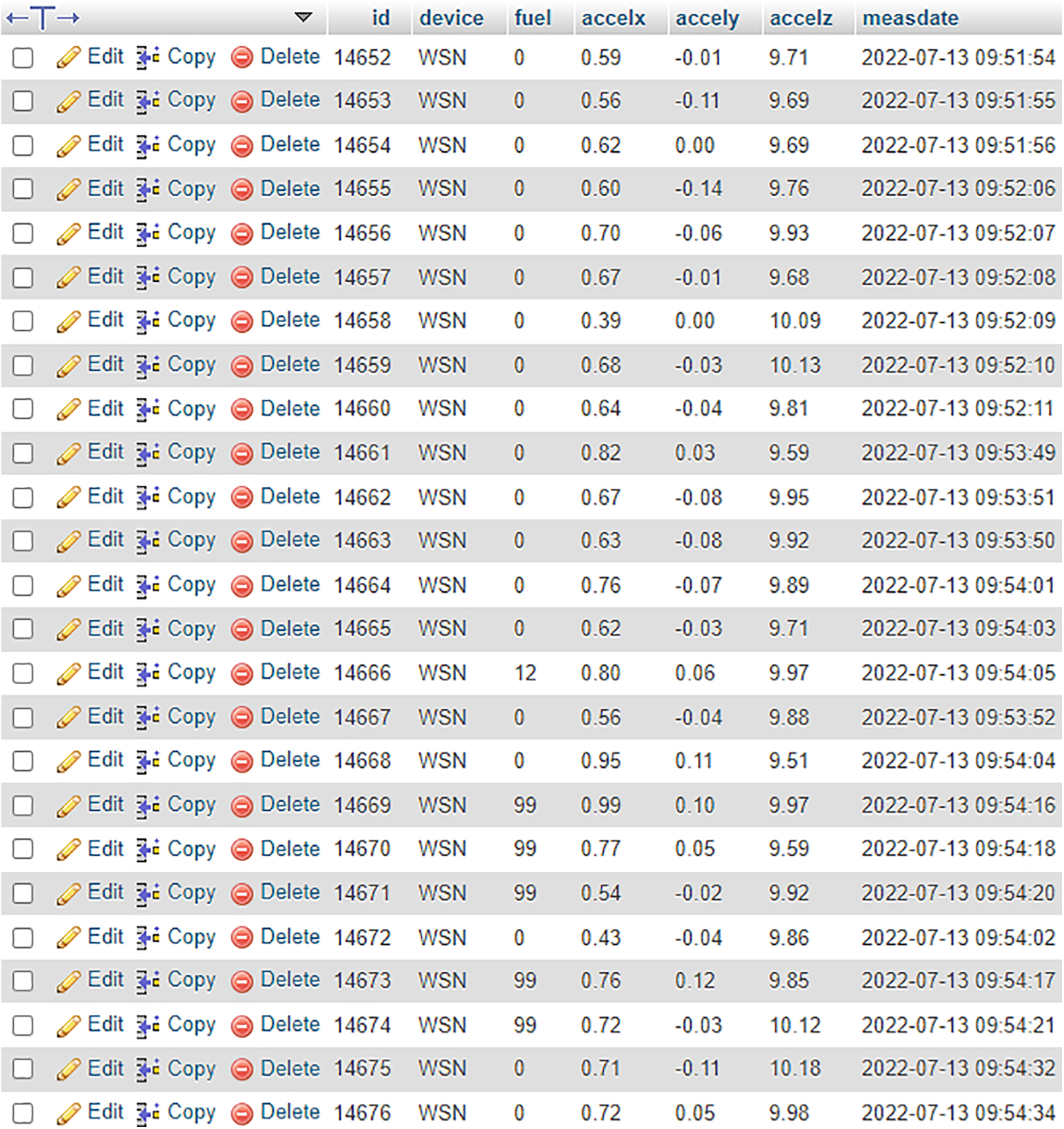This screenshot has height=1129, width=1064.
Task: Sort by the measdate column header
Action: point(910,18)
